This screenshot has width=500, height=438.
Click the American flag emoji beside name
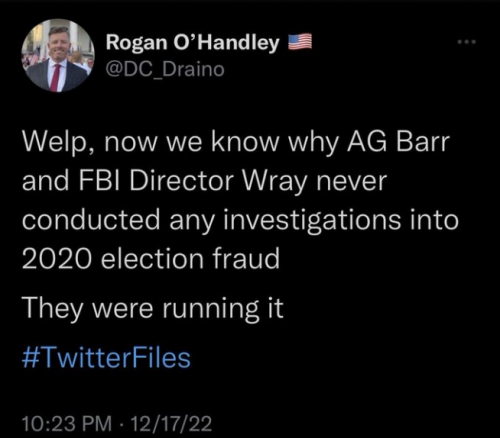pos(300,42)
